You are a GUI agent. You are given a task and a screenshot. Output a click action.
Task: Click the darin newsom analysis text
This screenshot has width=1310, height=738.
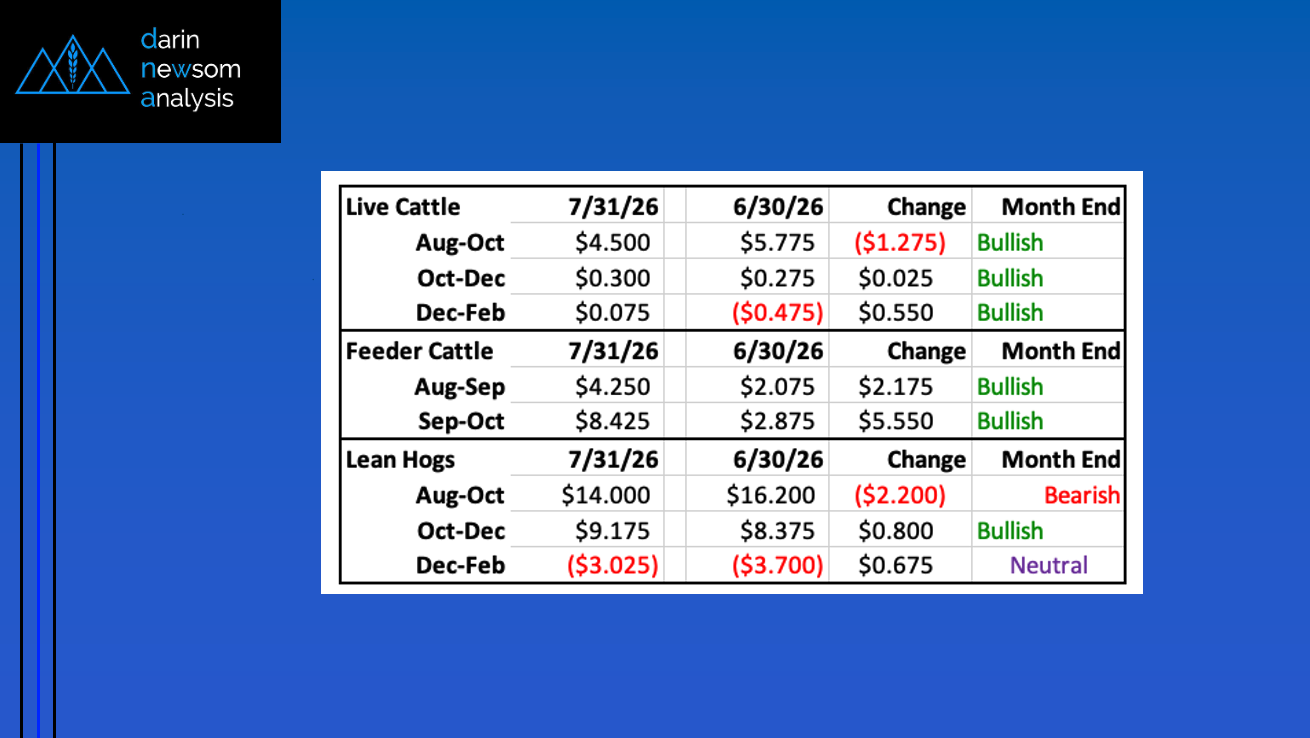click(x=190, y=69)
